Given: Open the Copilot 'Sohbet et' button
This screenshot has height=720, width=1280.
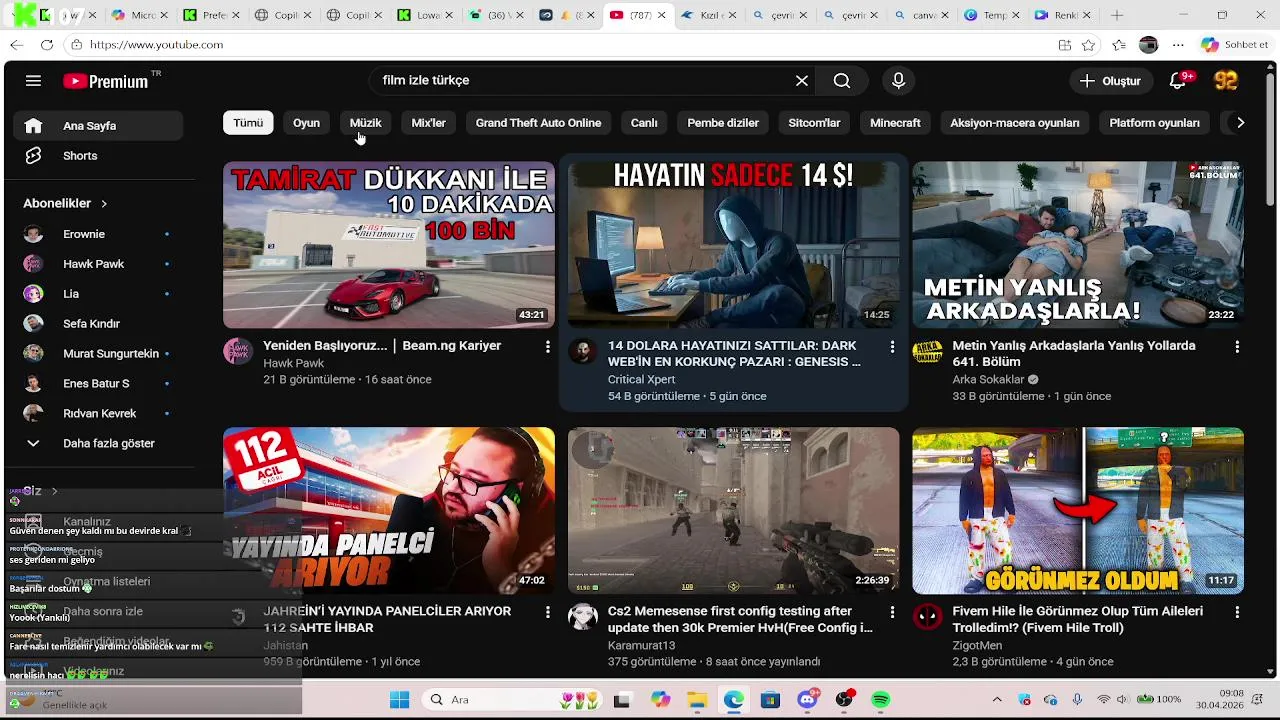Looking at the screenshot, I should point(1236,45).
